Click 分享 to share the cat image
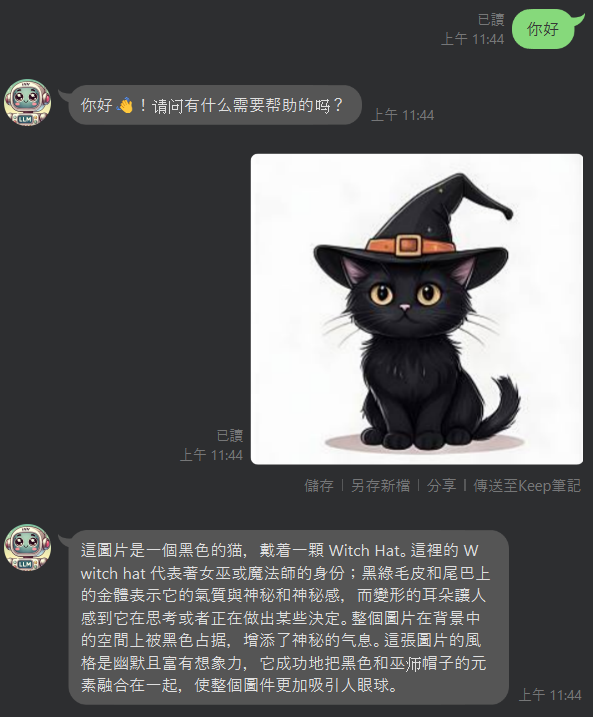The image size is (593, 717). coord(441,486)
